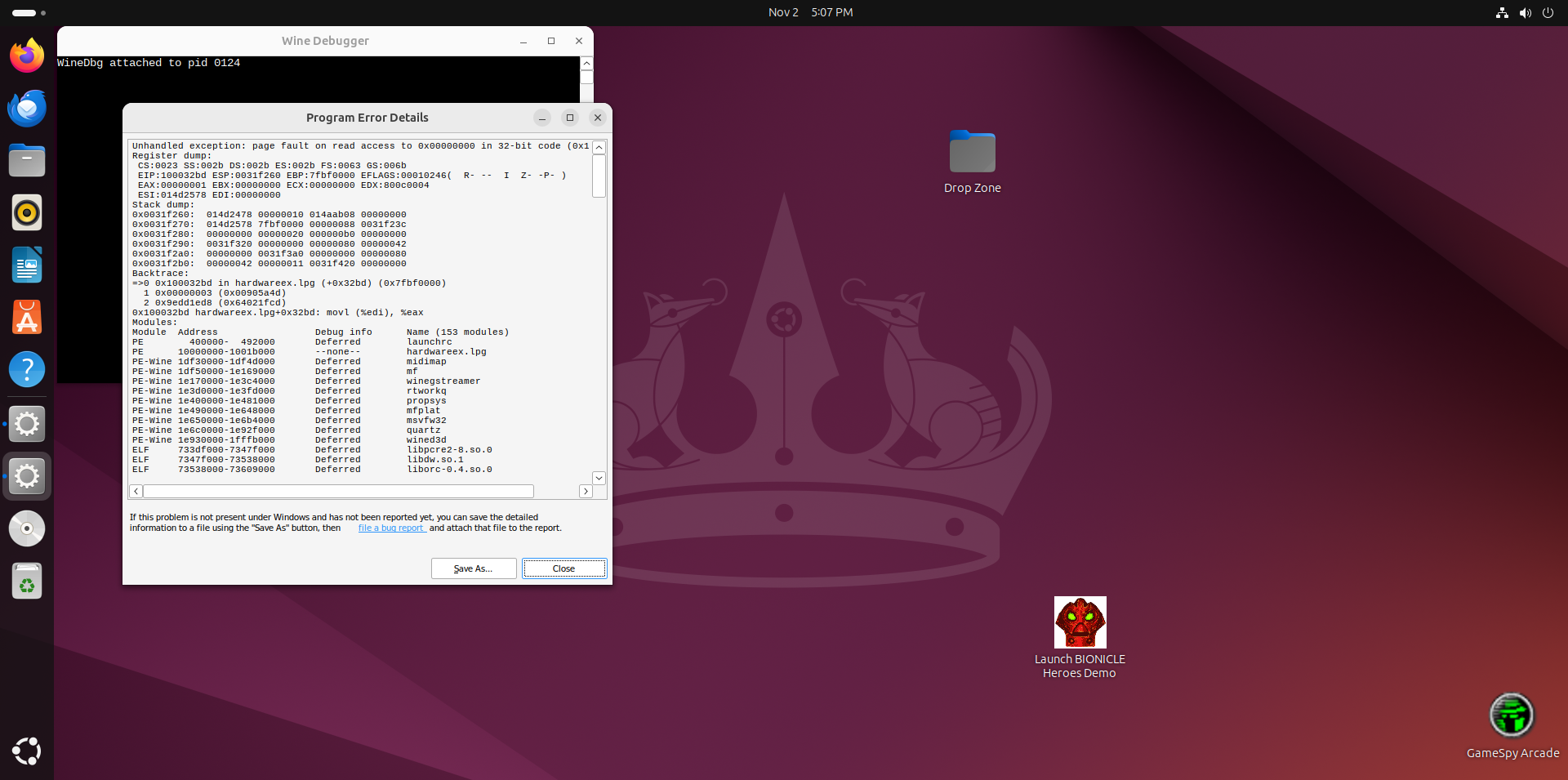
Task: Click the hardwareex.lpg module name
Action: click(x=447, y=352)
